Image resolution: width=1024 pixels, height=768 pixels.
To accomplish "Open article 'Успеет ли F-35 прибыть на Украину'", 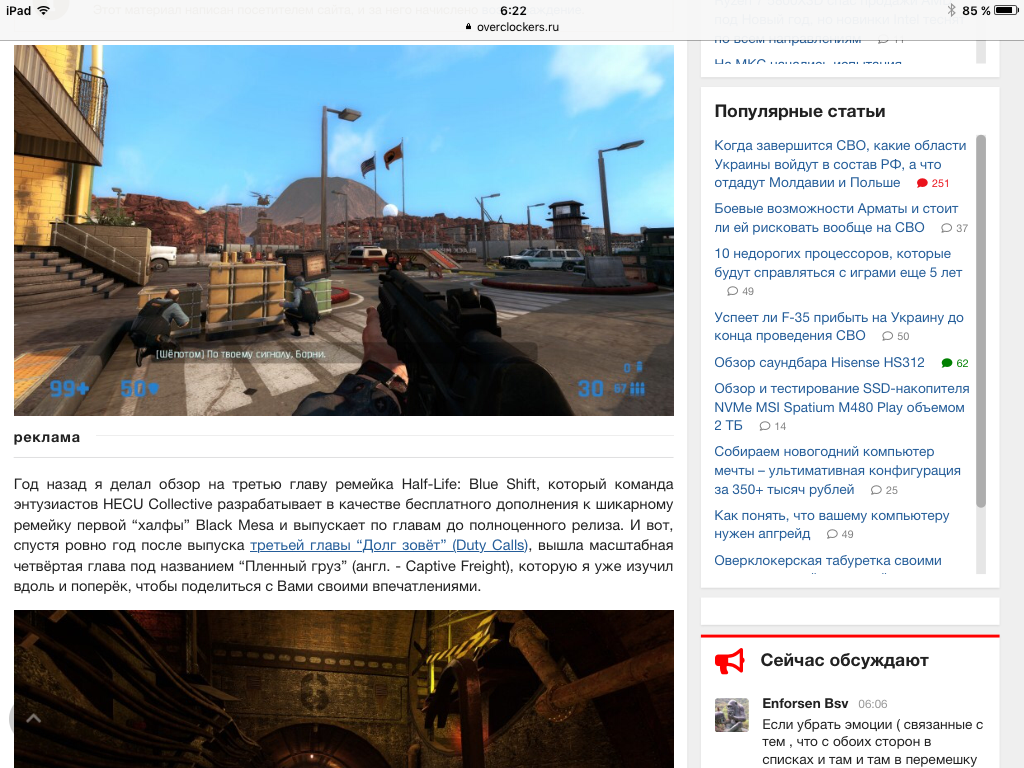I will point(839,327).
